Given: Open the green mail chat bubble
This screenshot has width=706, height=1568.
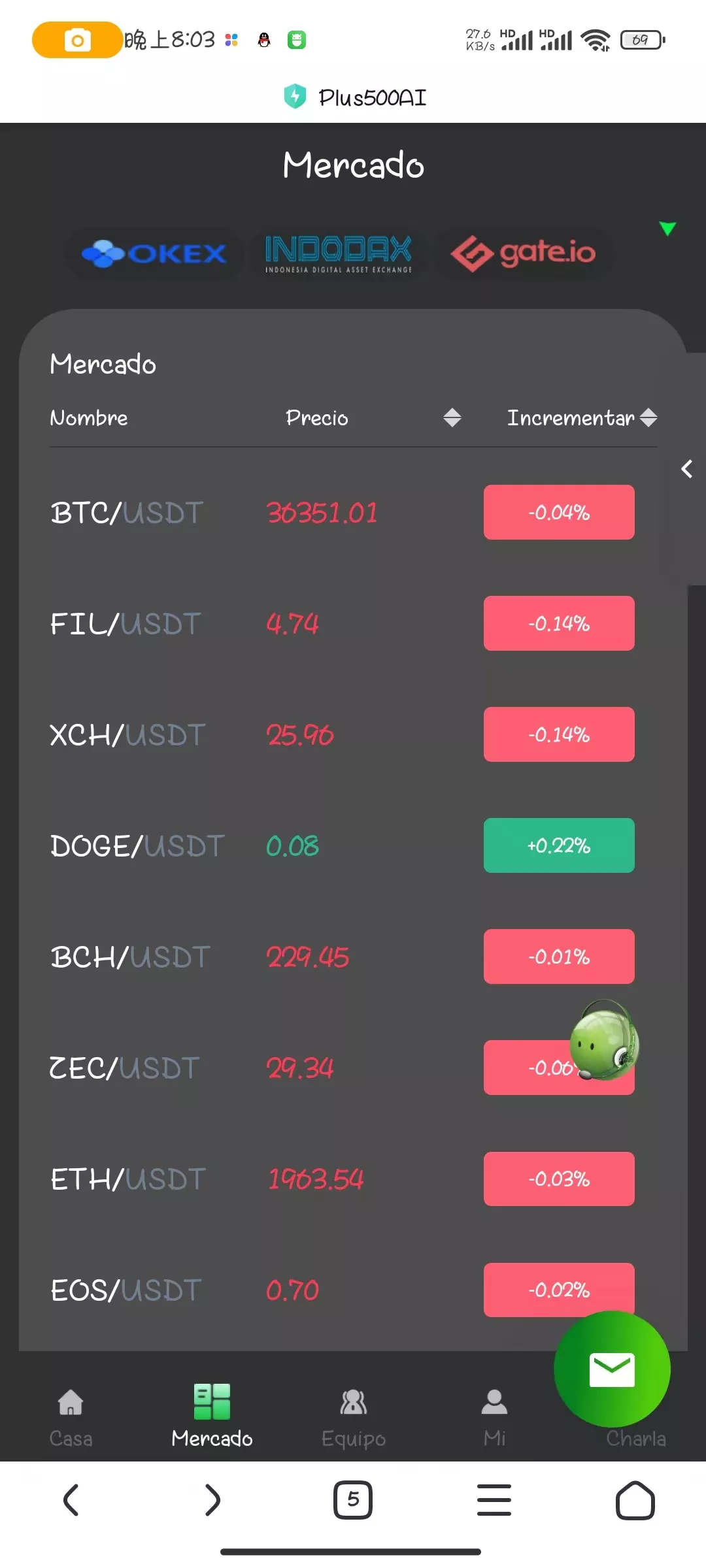Looking at the screenshot, I should (x=612, y=1369).
